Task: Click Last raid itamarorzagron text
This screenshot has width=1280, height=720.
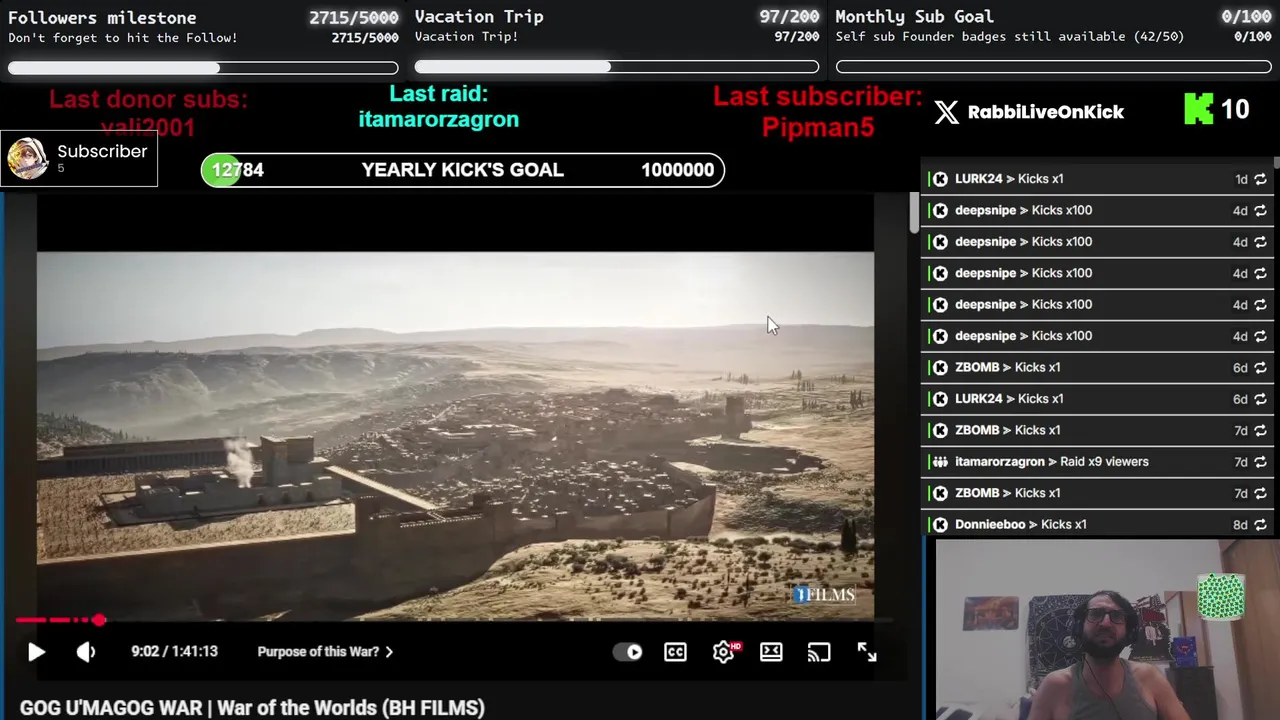Action: 438,106
